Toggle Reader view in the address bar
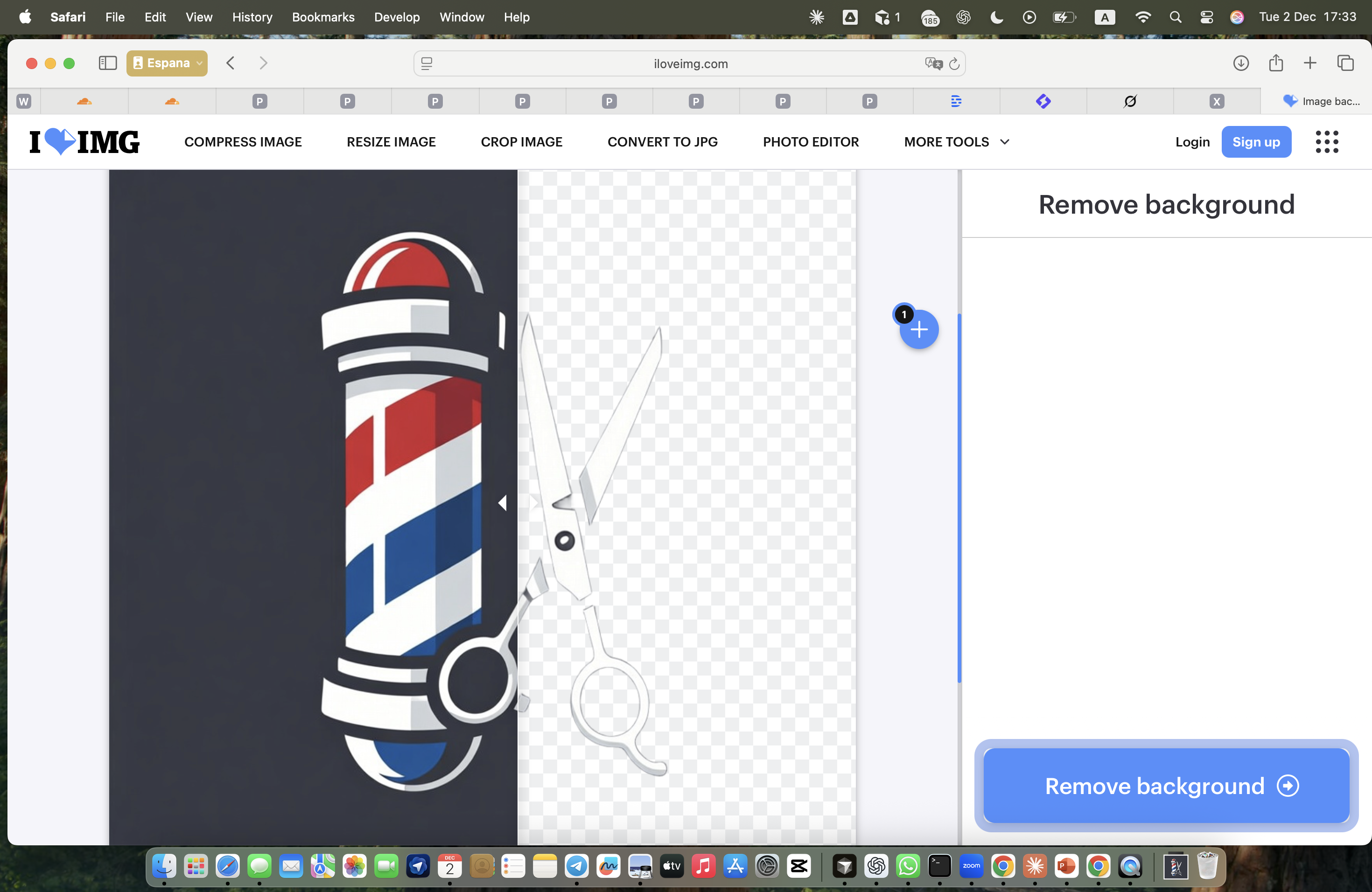Image resolution: width=1372 pixels, height=892 pixels. (x=426, y=63)
